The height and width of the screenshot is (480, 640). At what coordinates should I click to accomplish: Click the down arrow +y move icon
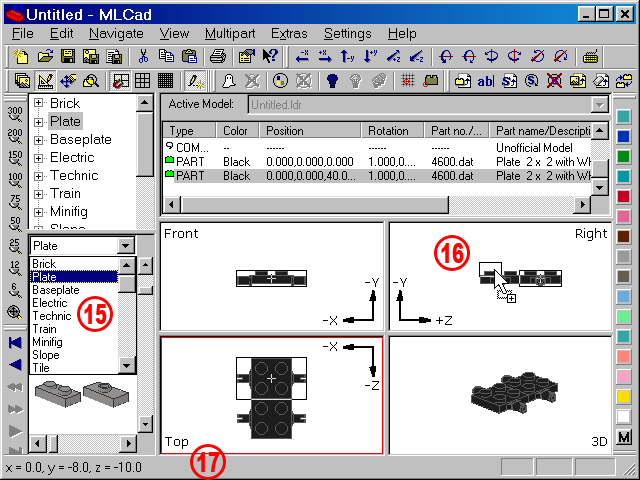pyautogui.click(x=370, y=56)
